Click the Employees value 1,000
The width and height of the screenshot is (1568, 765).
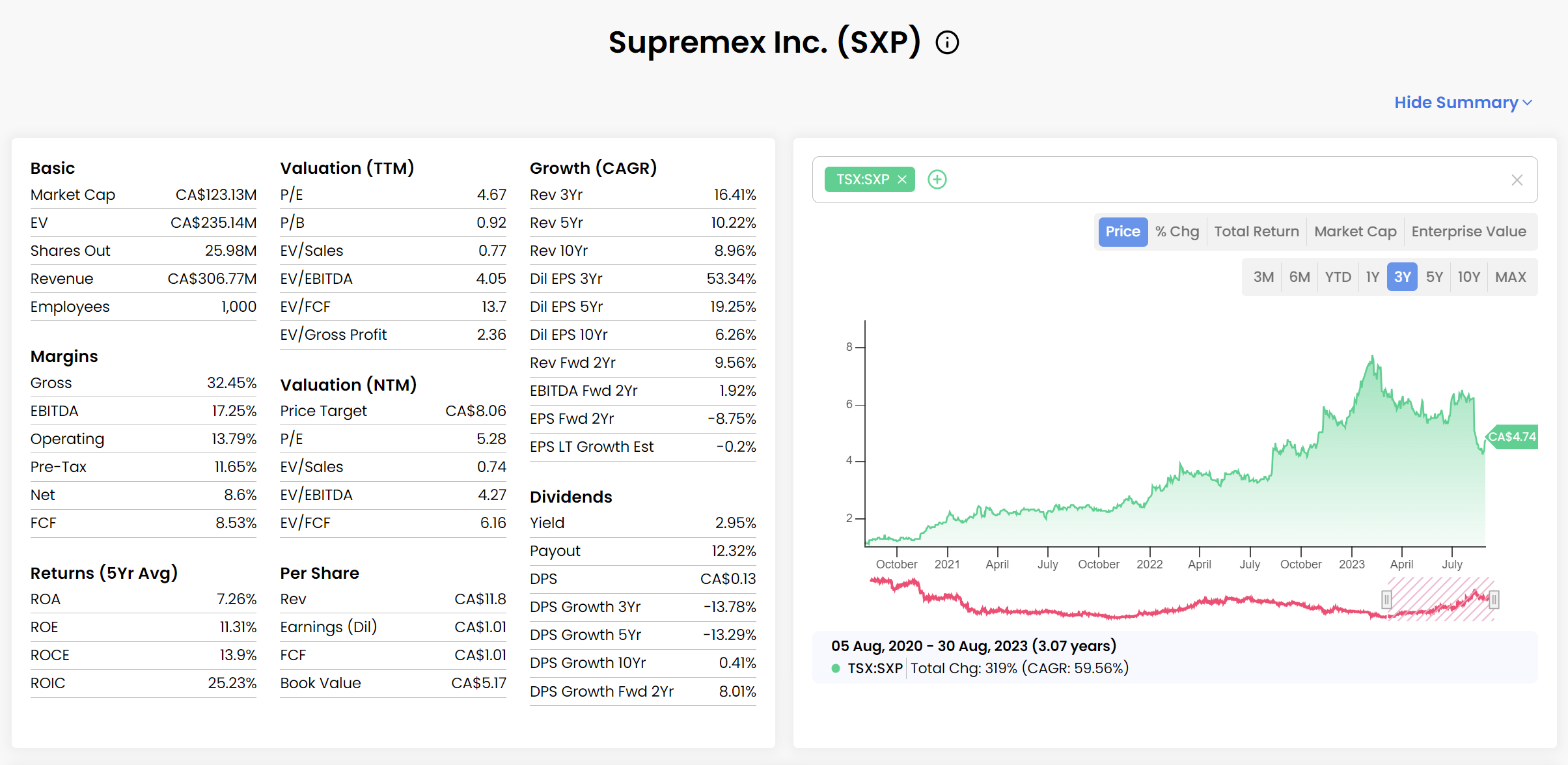click(x=239, y=307)
